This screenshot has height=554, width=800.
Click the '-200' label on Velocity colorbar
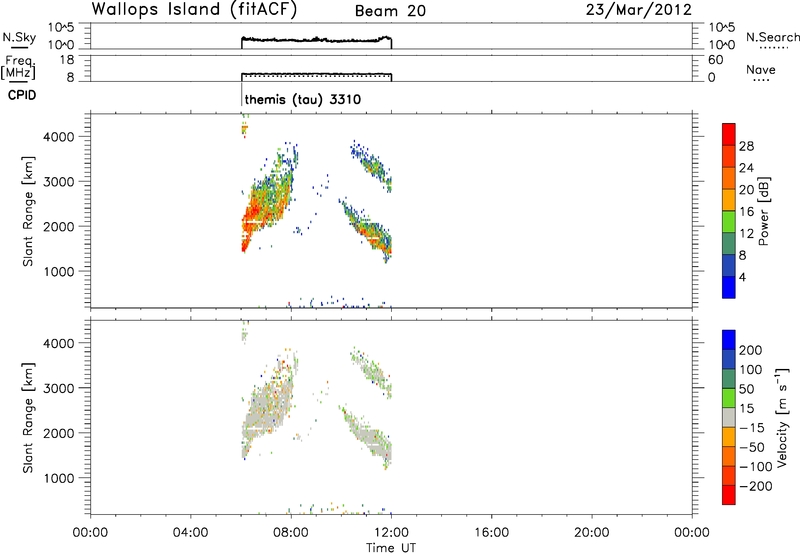755,486
